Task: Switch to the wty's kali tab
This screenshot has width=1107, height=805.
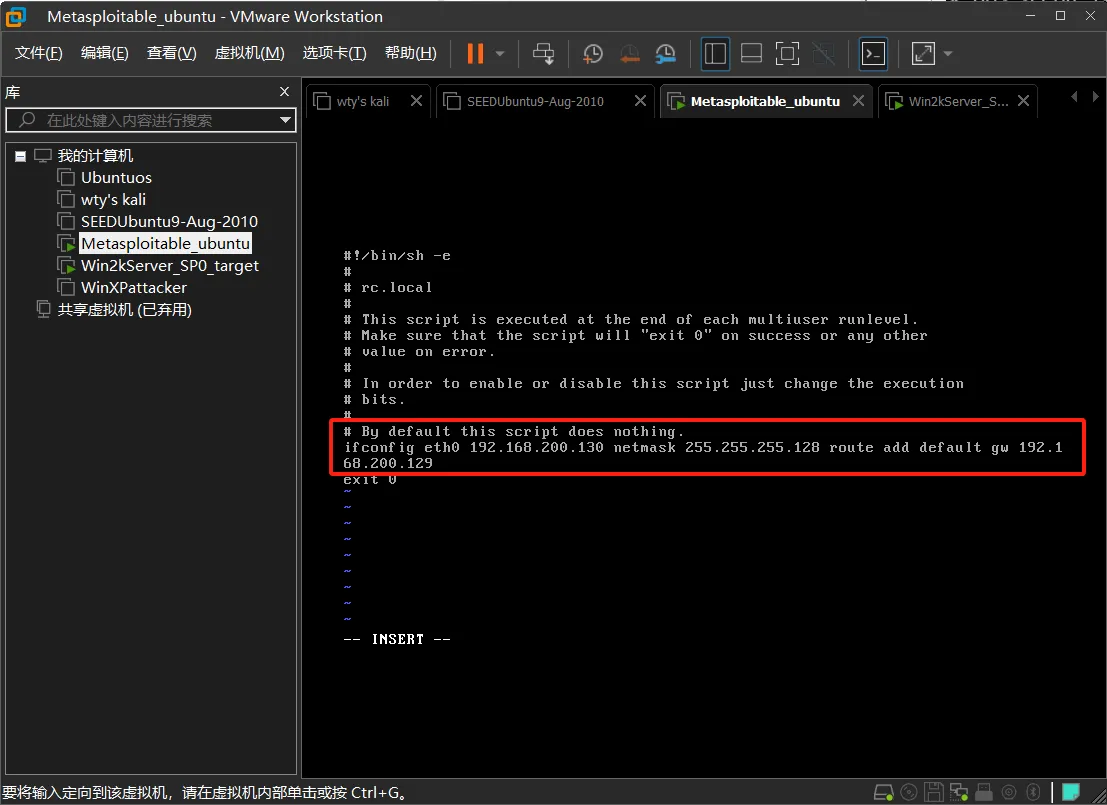Action: coord(363,102)
